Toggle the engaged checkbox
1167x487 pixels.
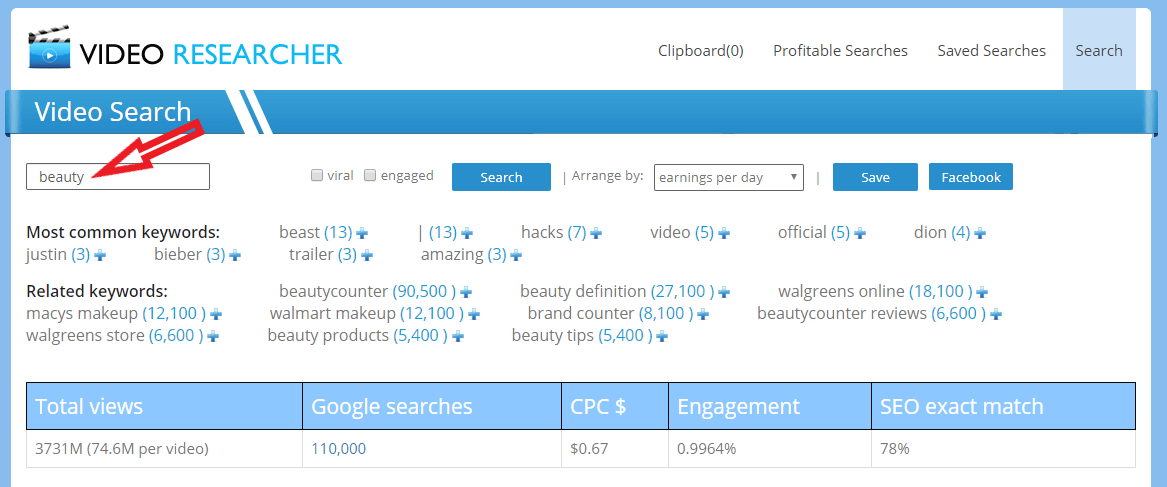coord(370,176)
